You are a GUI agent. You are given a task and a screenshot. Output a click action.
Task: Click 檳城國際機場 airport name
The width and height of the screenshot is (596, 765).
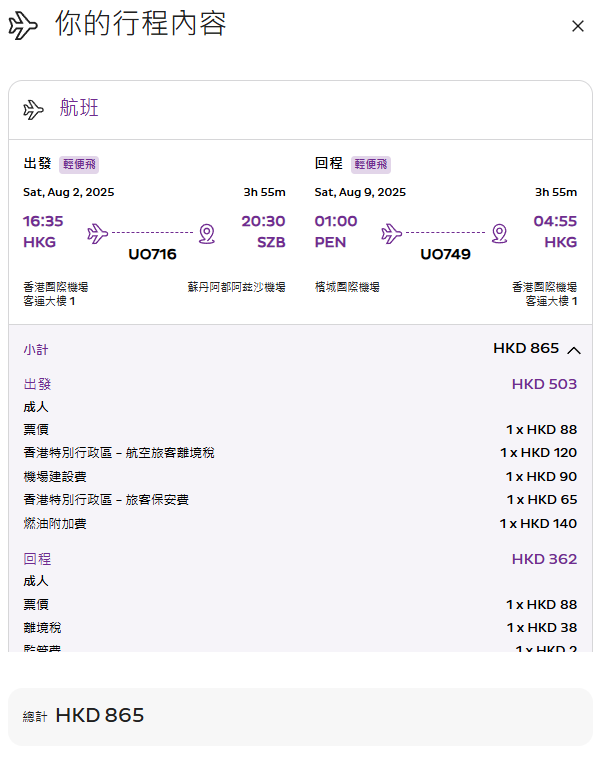(347, 287)
